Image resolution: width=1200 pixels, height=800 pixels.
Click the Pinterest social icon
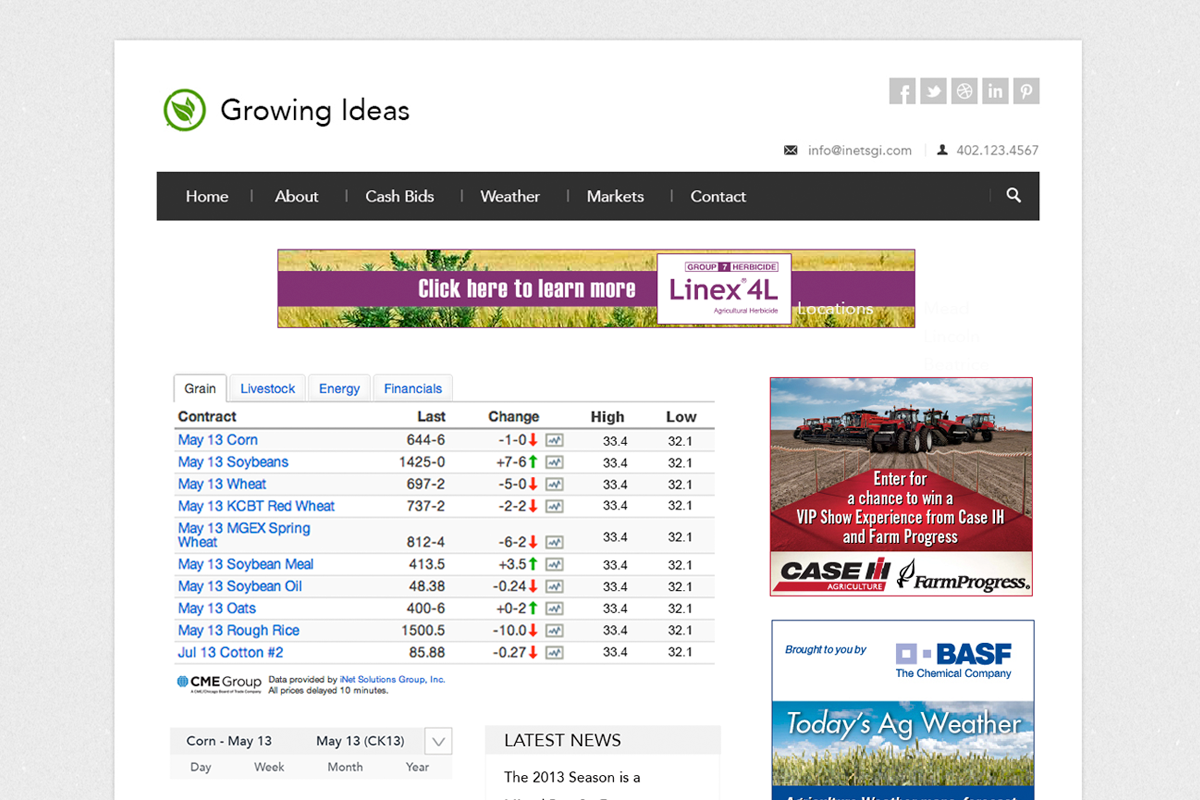[x=1026, y=91]
